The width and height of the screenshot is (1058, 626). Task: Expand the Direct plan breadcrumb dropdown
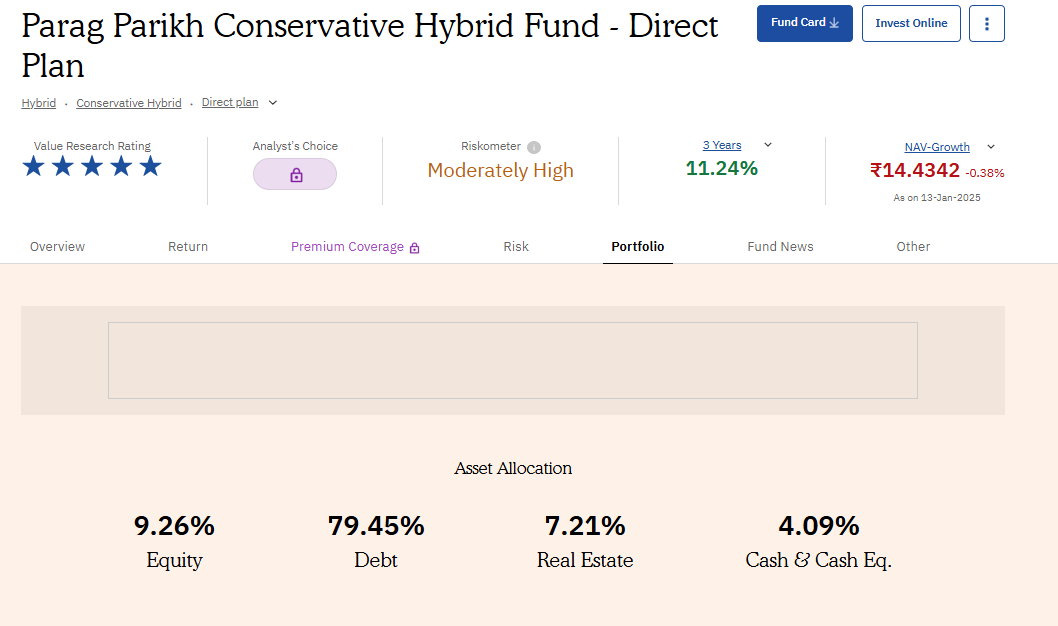272,101
